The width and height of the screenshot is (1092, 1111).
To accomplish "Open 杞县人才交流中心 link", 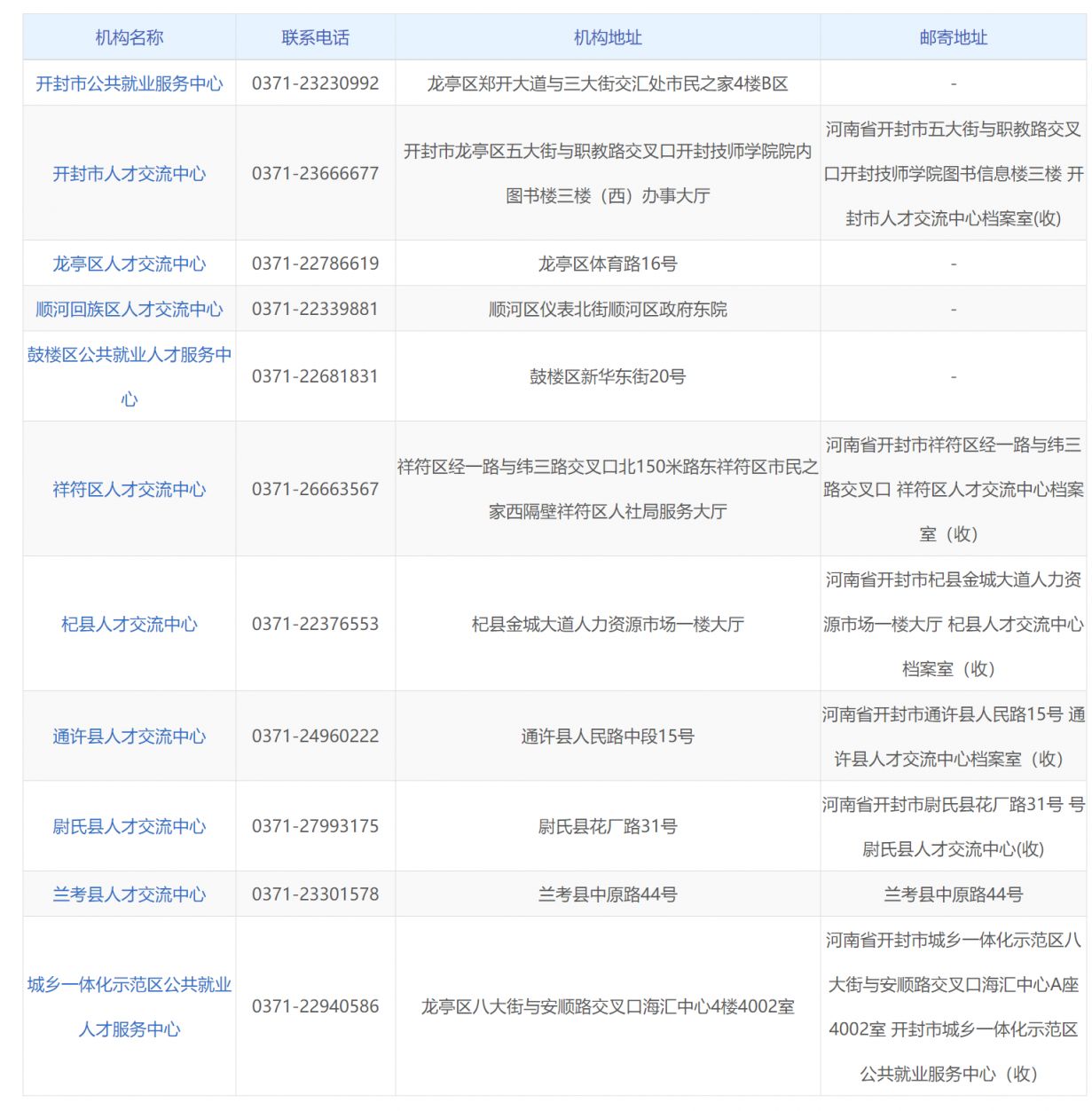I will coord(130,624).
